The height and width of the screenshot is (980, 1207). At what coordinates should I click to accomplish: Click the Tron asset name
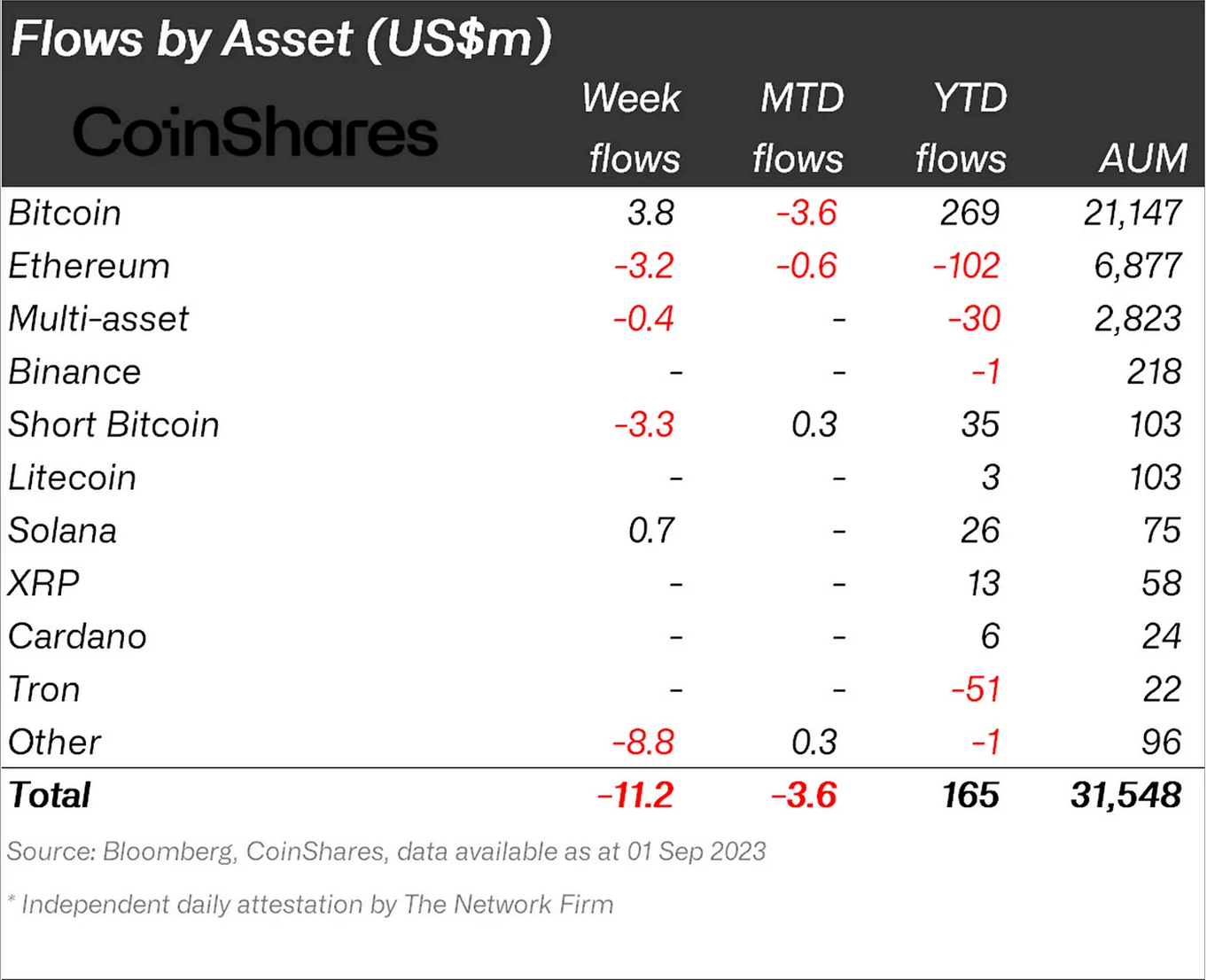pyautogui.click(x=44, y=690)
